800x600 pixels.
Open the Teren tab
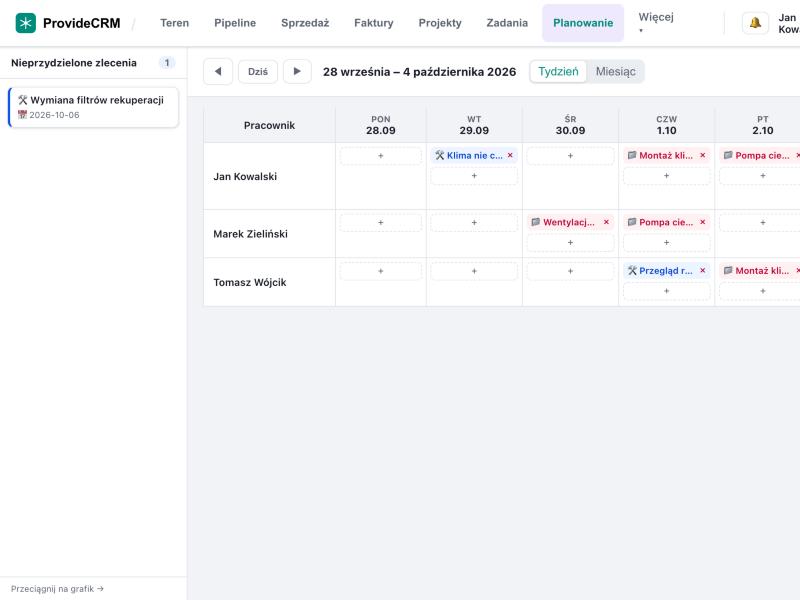[174, 23]
